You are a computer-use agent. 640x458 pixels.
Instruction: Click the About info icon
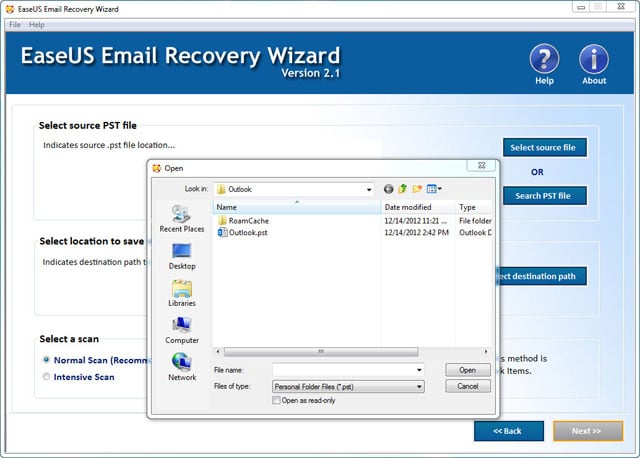point(594,60)
